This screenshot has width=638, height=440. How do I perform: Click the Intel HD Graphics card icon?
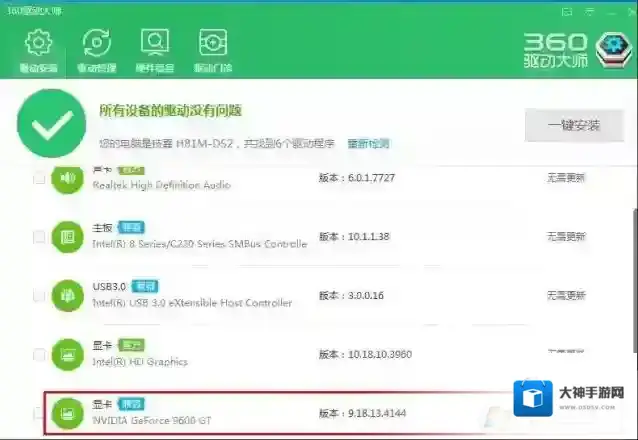[x=68, y=354]
